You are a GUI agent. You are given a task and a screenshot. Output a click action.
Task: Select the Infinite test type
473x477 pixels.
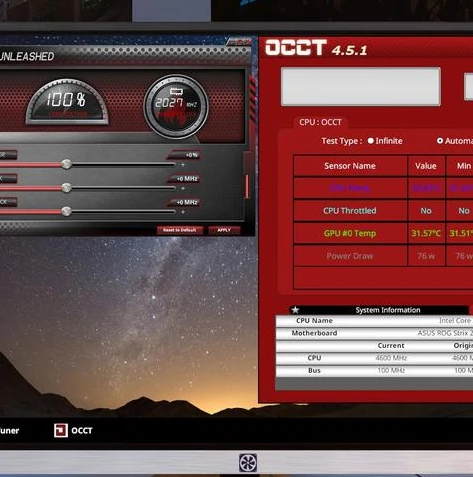[385, 141]
